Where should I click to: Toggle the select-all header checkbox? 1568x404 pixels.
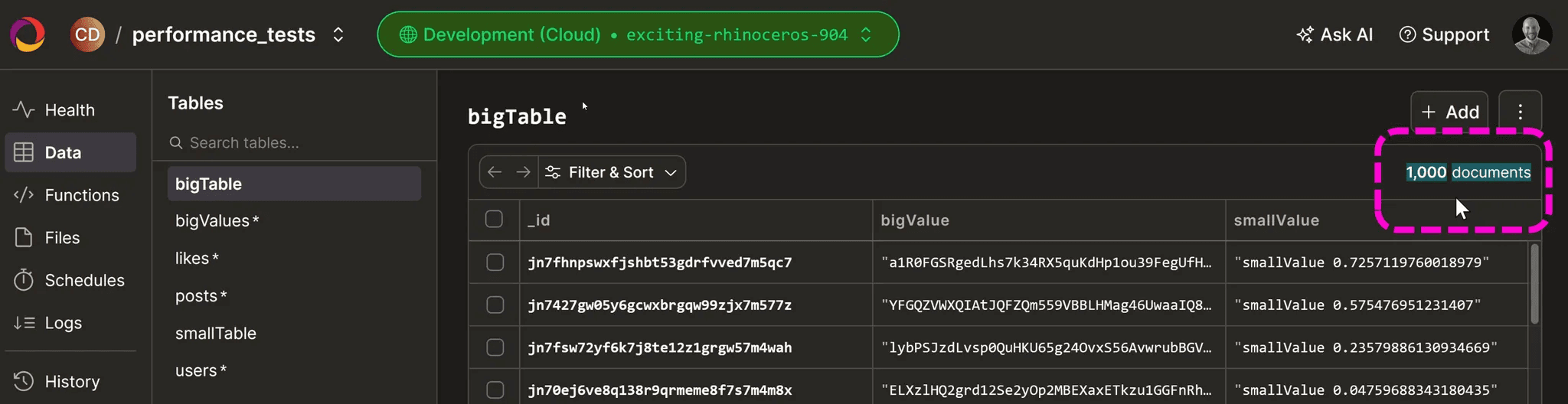pos(494,220)
